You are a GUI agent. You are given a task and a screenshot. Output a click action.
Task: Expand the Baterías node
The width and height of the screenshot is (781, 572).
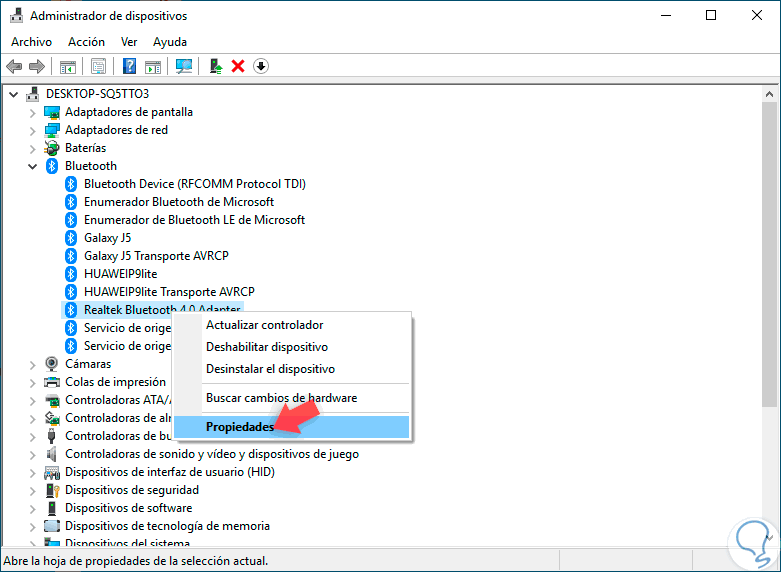click(x=32, y=149)
